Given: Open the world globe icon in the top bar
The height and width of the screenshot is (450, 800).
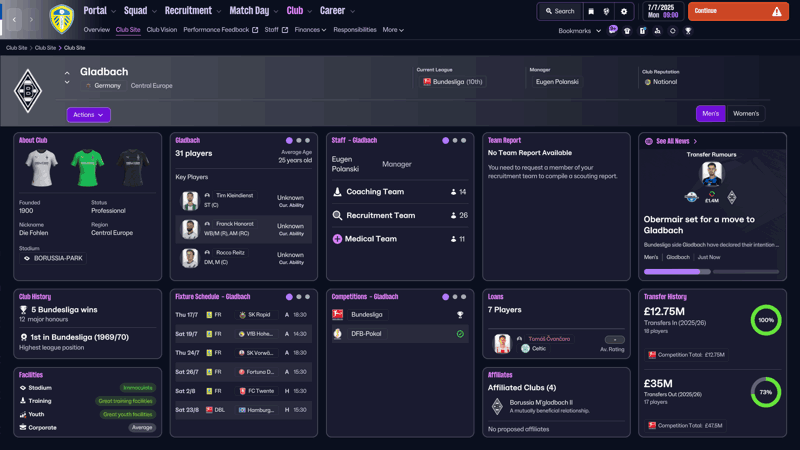Looking at the screenshot, I should (606, 11).
